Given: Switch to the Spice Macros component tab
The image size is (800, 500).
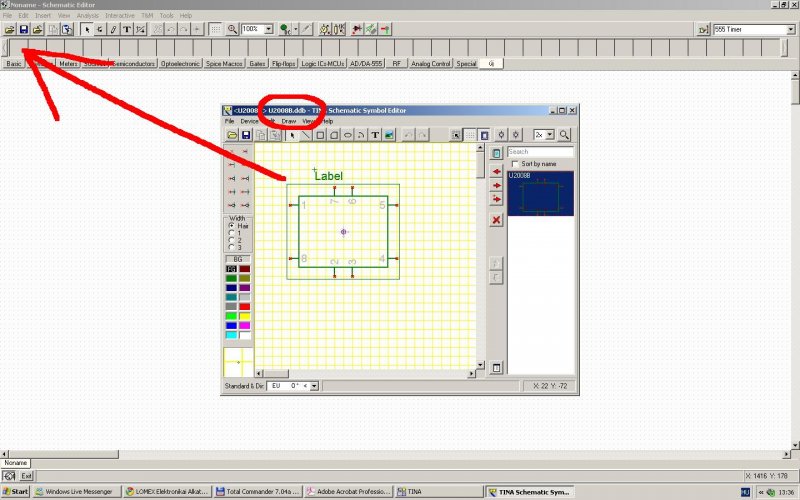Looking at the screenshot, I should point(224,64).
